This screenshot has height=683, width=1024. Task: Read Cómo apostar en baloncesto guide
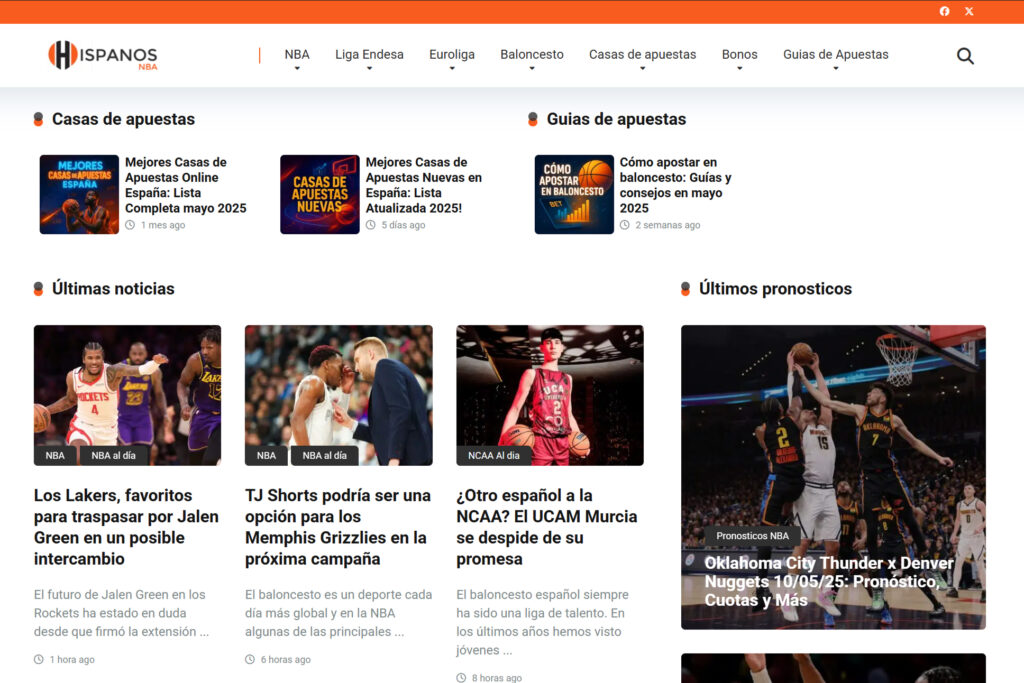[x=675, y=185]
